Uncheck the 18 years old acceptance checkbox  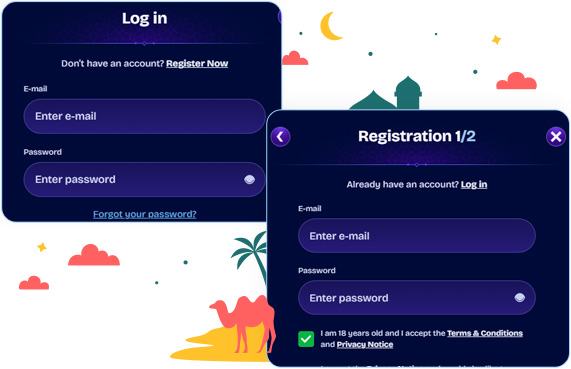click(x=306, y=339)
